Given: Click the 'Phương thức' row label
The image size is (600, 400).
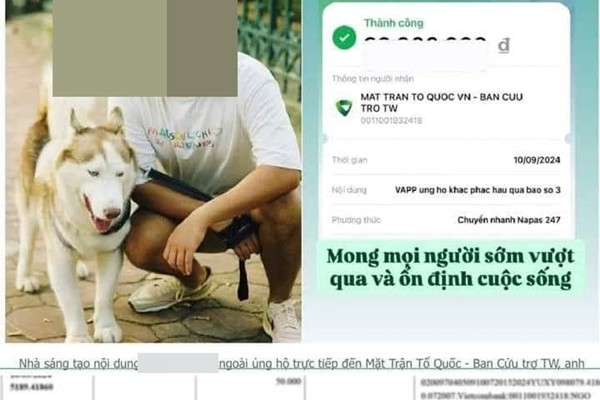Looking at the screenshot, I should (x=356, y=220).
